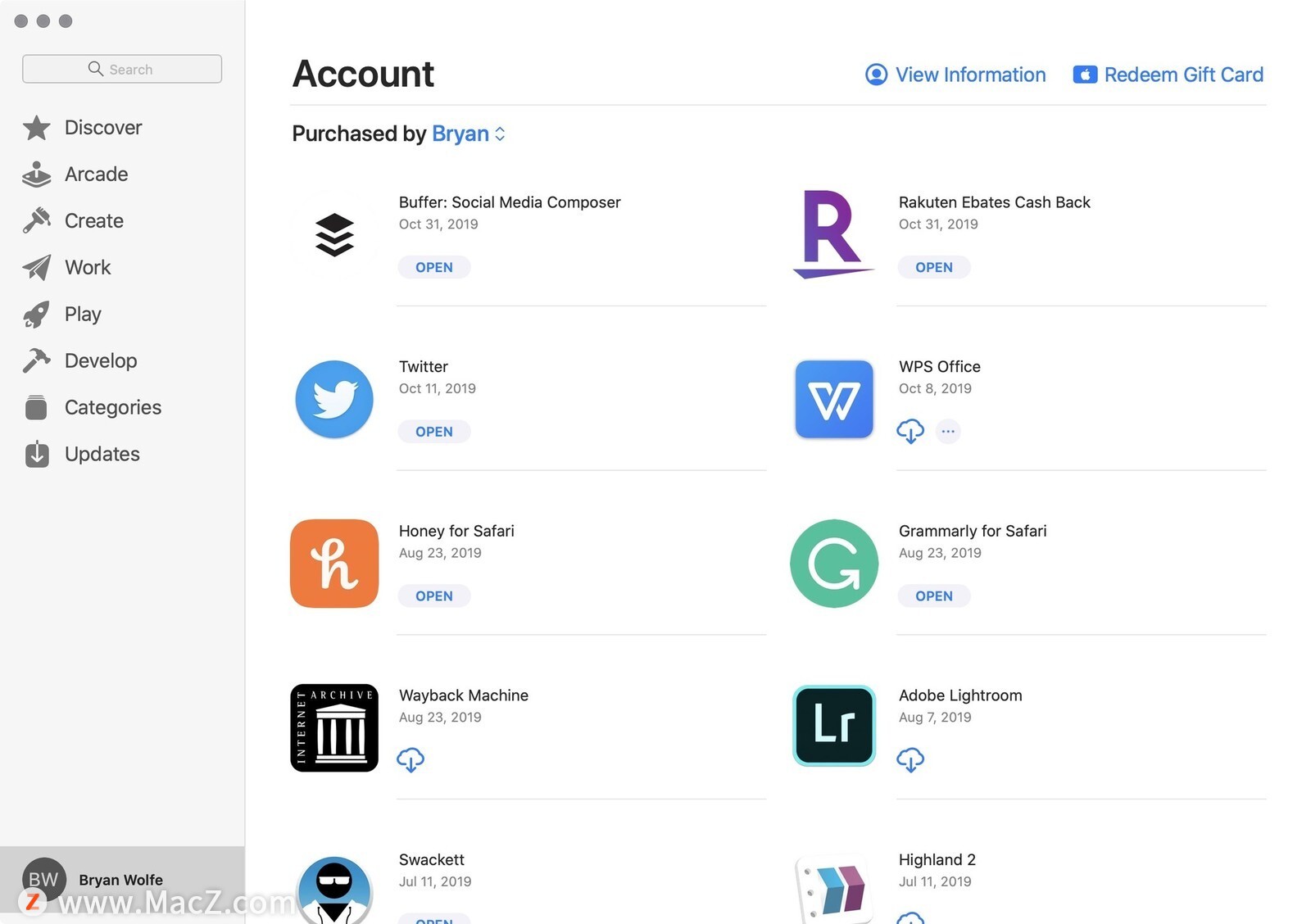Viewport: 1311px width, 924px height.
Task: Switch to the Work section
Action: pyautogui.click(x=88, y=268)
